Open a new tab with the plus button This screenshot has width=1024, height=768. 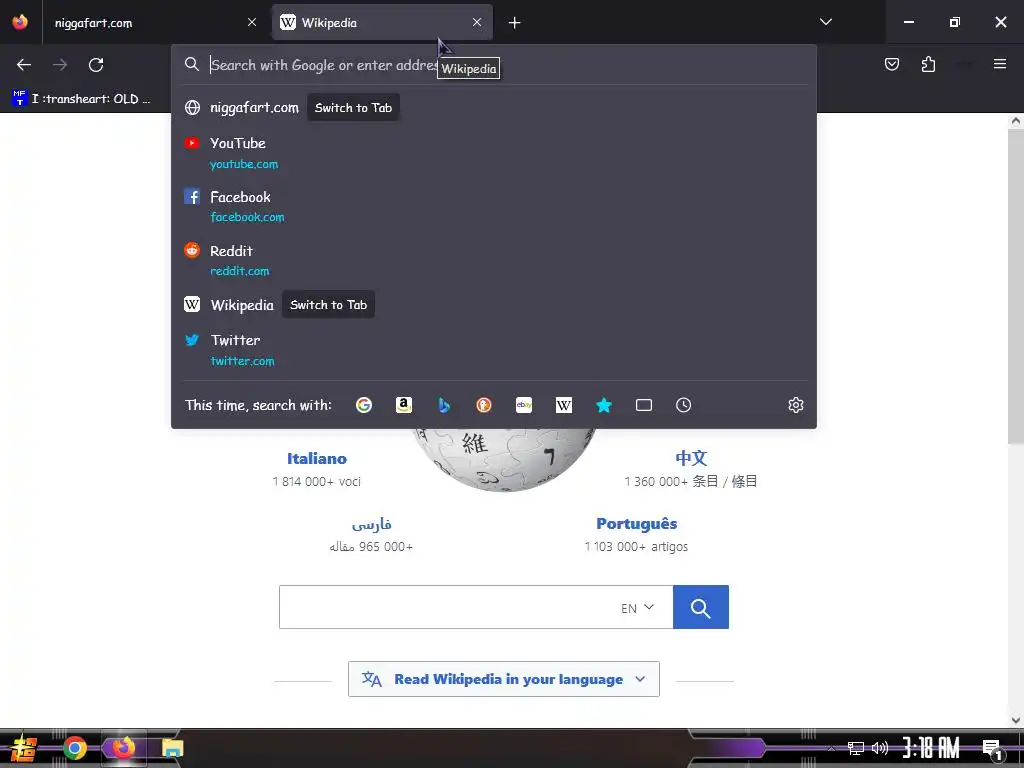(x=514, y=23)
